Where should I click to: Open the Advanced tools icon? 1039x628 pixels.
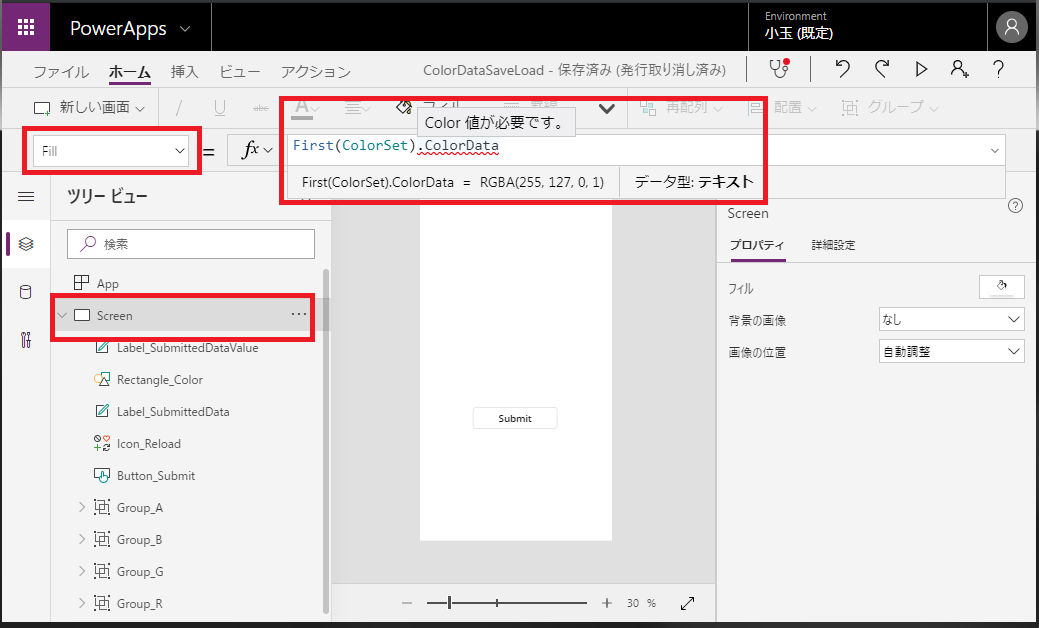click(26, 340)
